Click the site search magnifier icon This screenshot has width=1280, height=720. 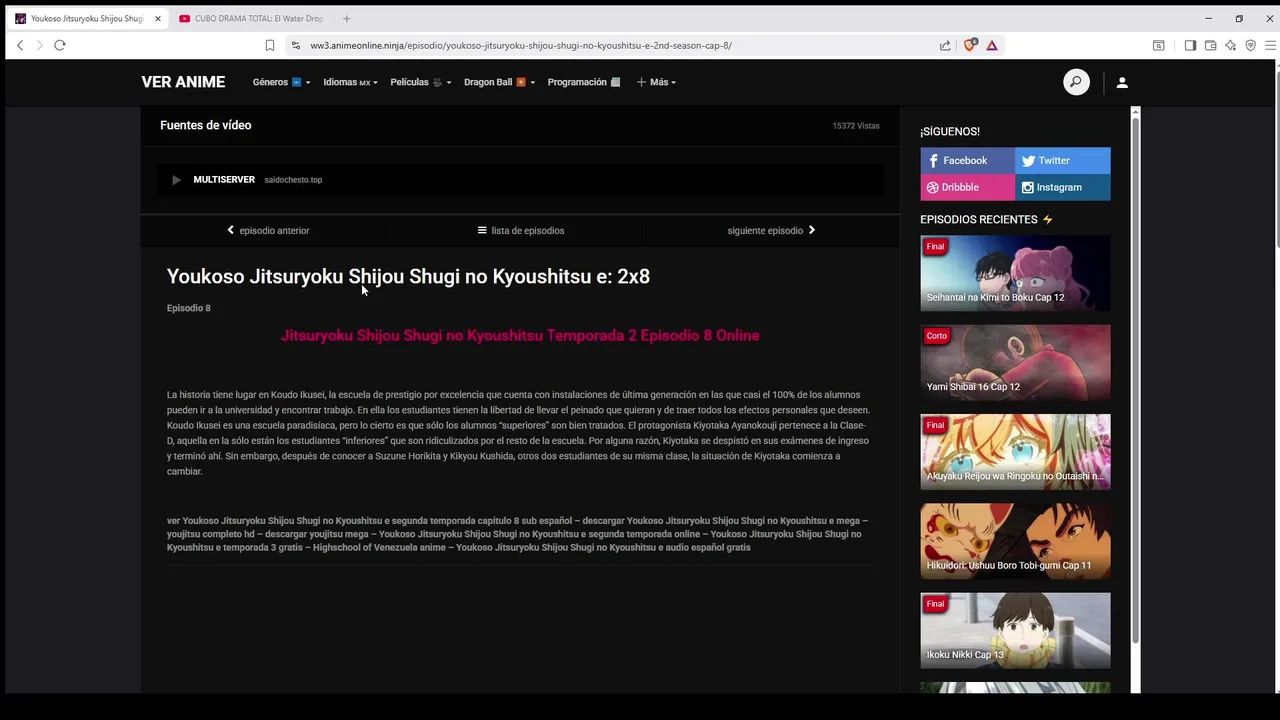click(x=1076, y=82)
